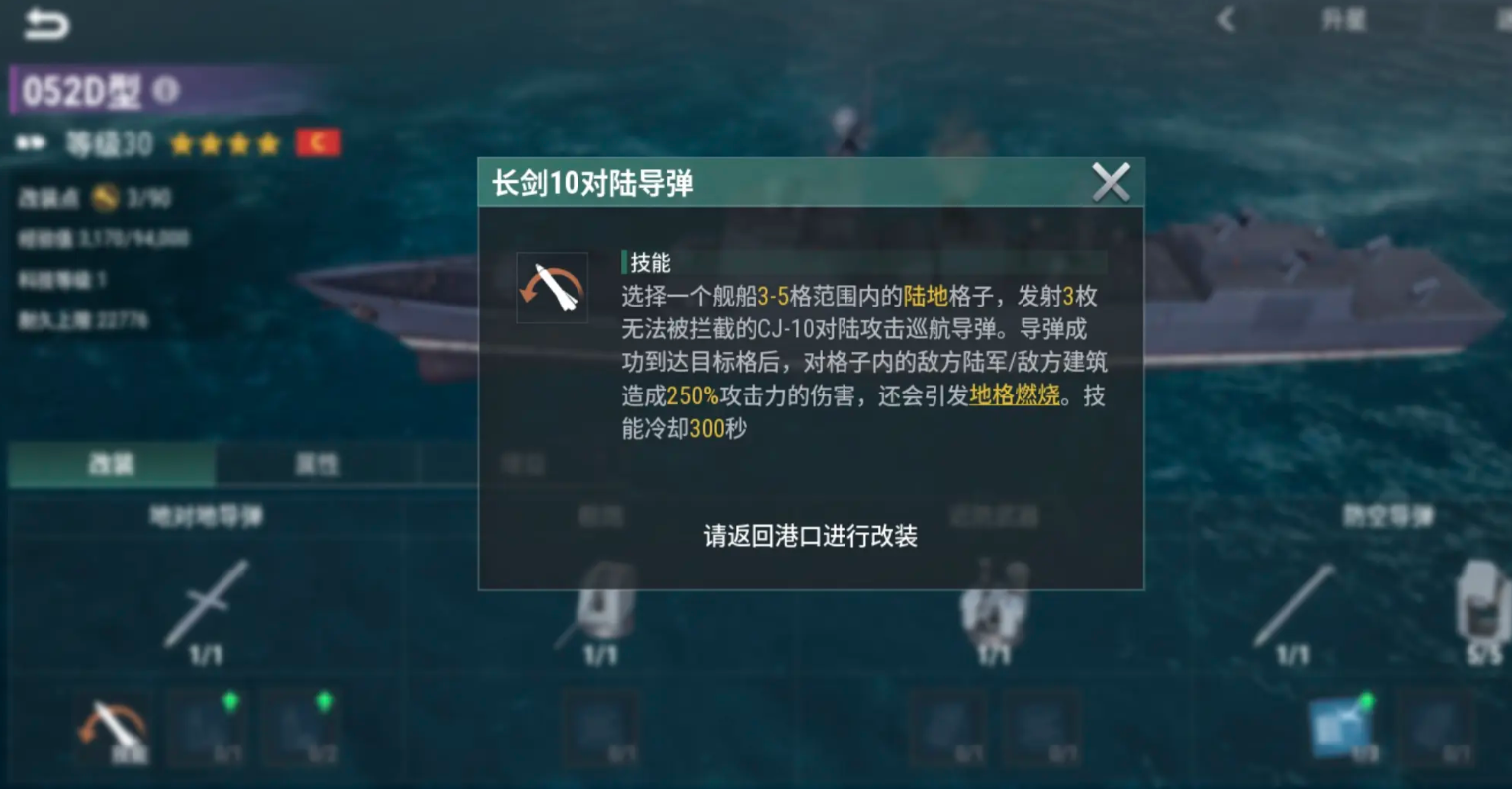The height and width of the screenshot is (789, 1512).
Task: Tap the empty slot under the main gun
Action: tap(600, 731)
